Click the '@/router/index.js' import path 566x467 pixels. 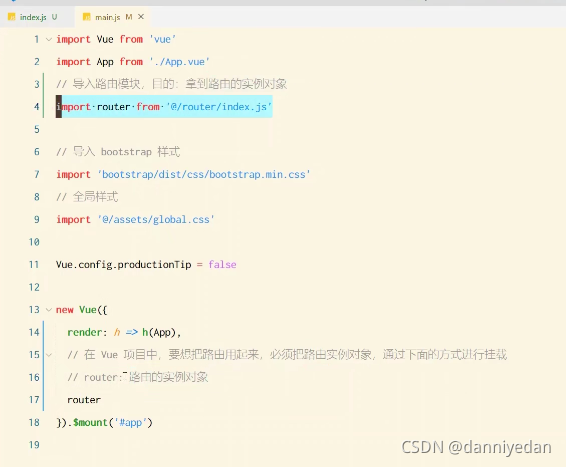coord(219,107)
